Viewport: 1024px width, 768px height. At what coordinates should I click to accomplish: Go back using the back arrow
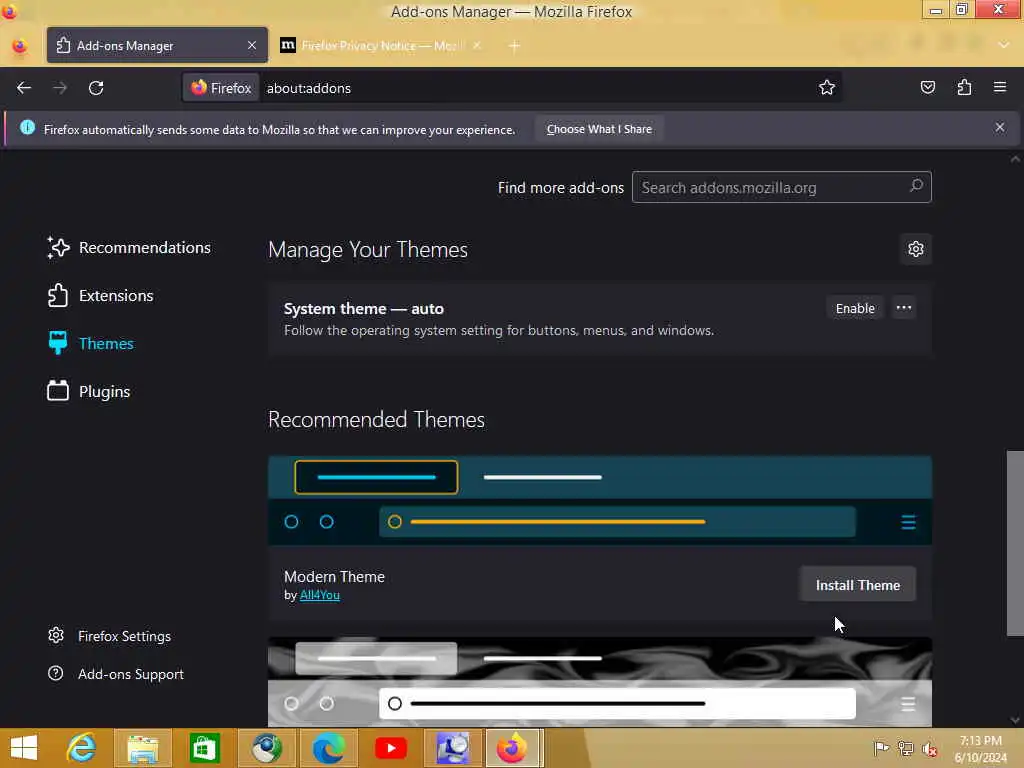(x=24, y=88)
